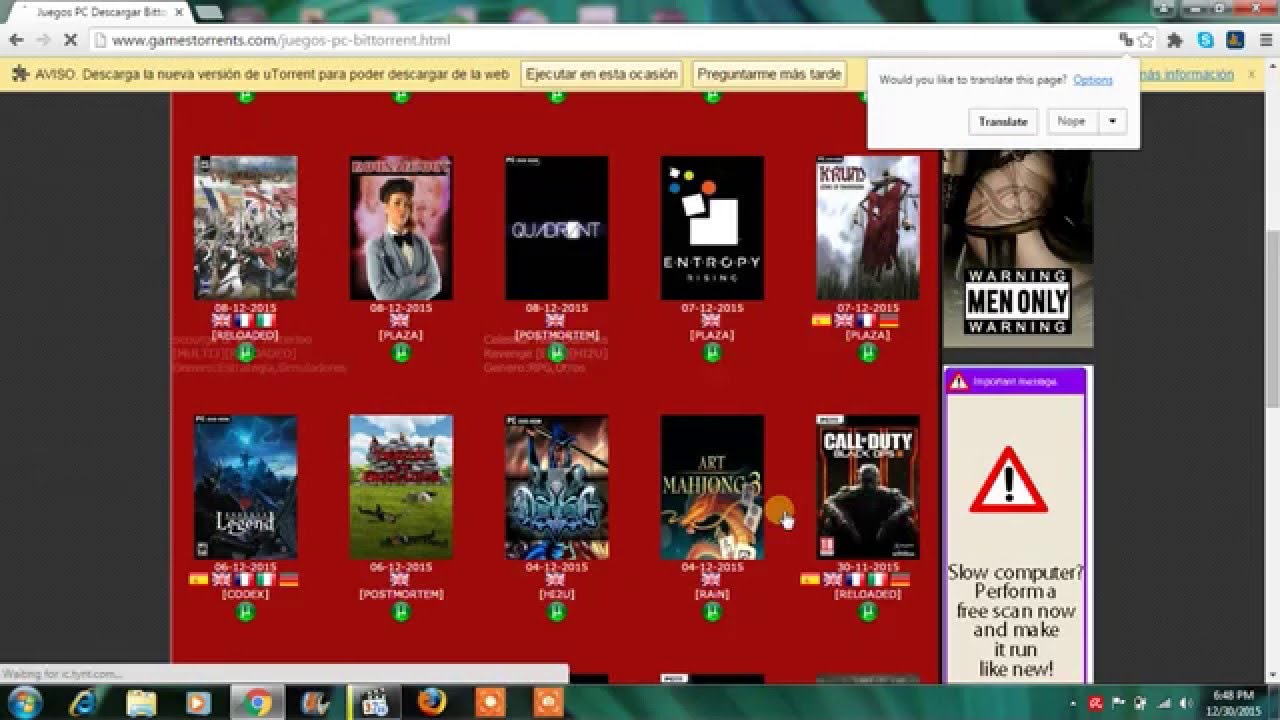Click 'Ejecutar en esta ocasión' button
Image resolution: width=1280 pixels, height=720 pixels.
602,74
